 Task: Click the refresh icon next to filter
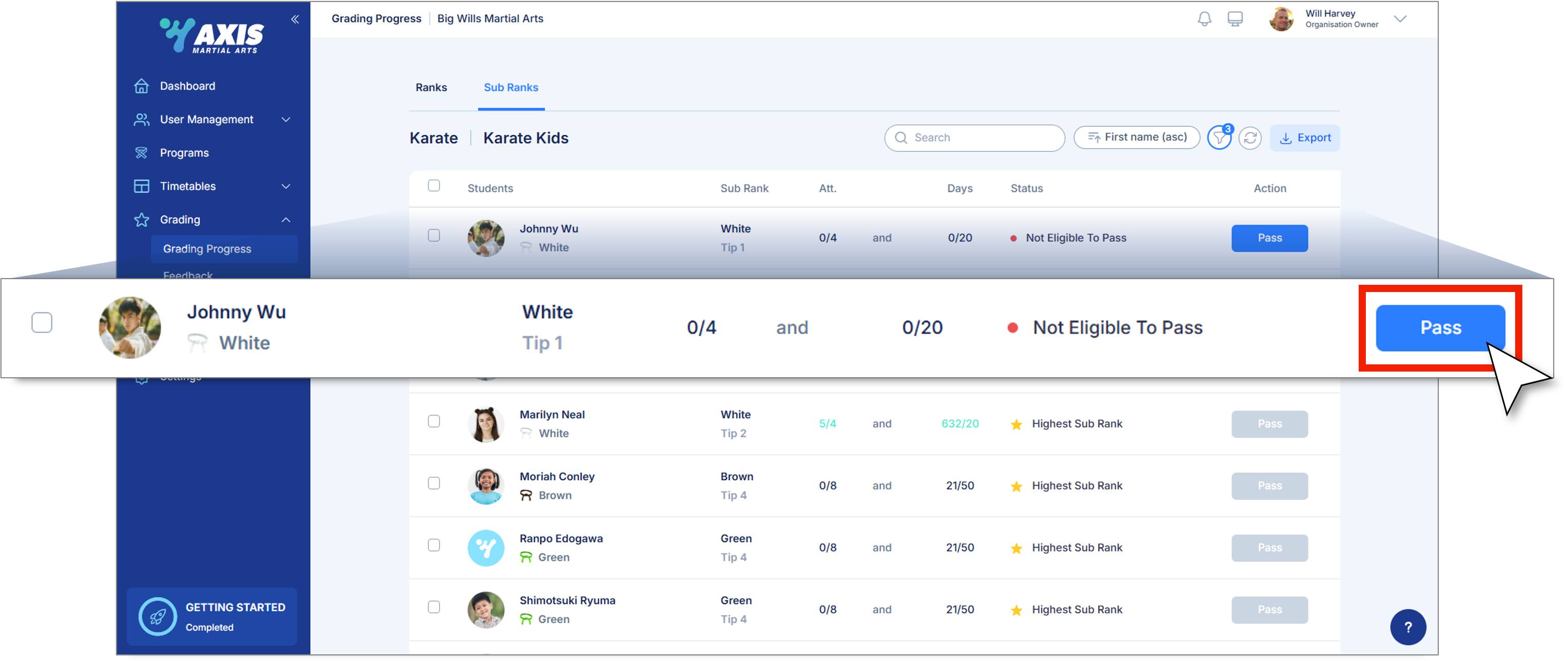(x=1250, y=138)
